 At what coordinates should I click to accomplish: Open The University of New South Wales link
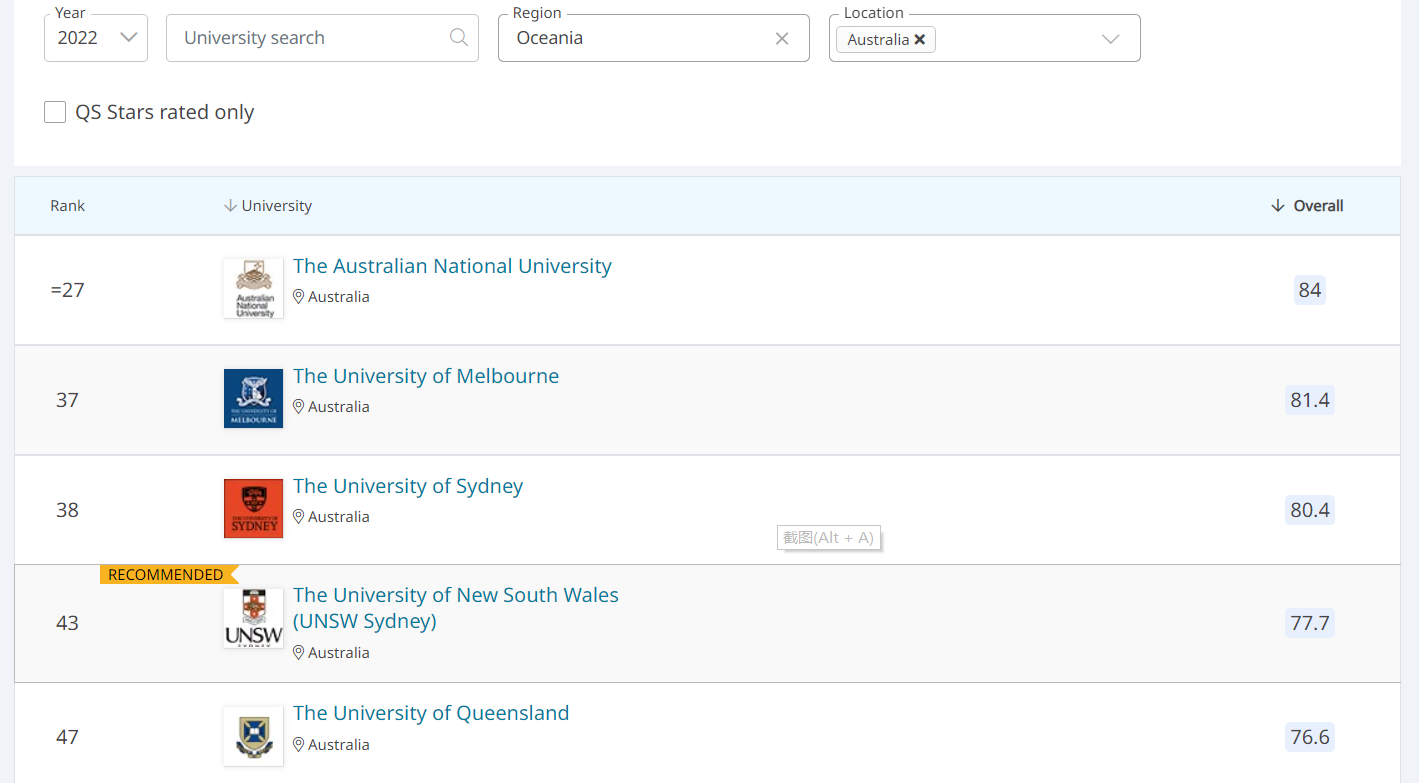(456, 596)
